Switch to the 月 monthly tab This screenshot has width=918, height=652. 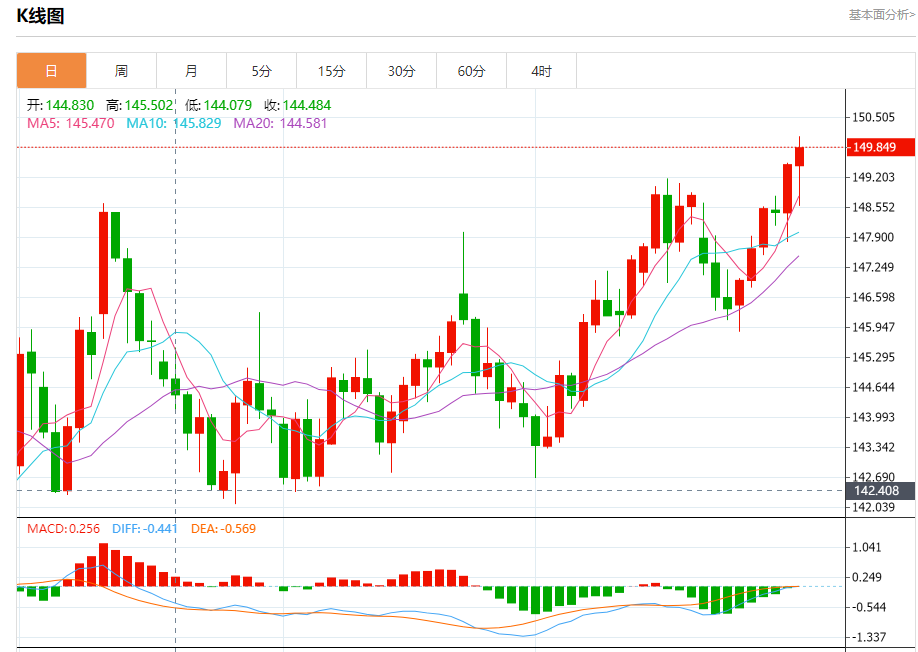(191, 71)
